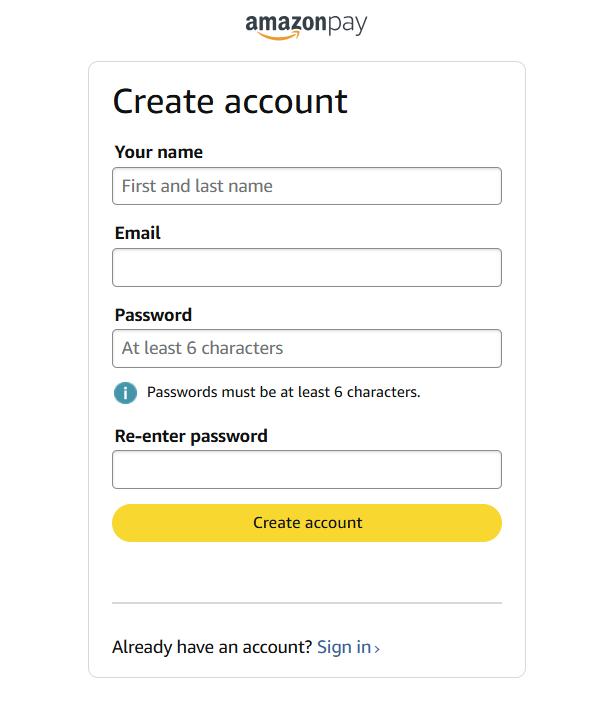
Task: Open the Sign in link
Action: coord(343,647)
